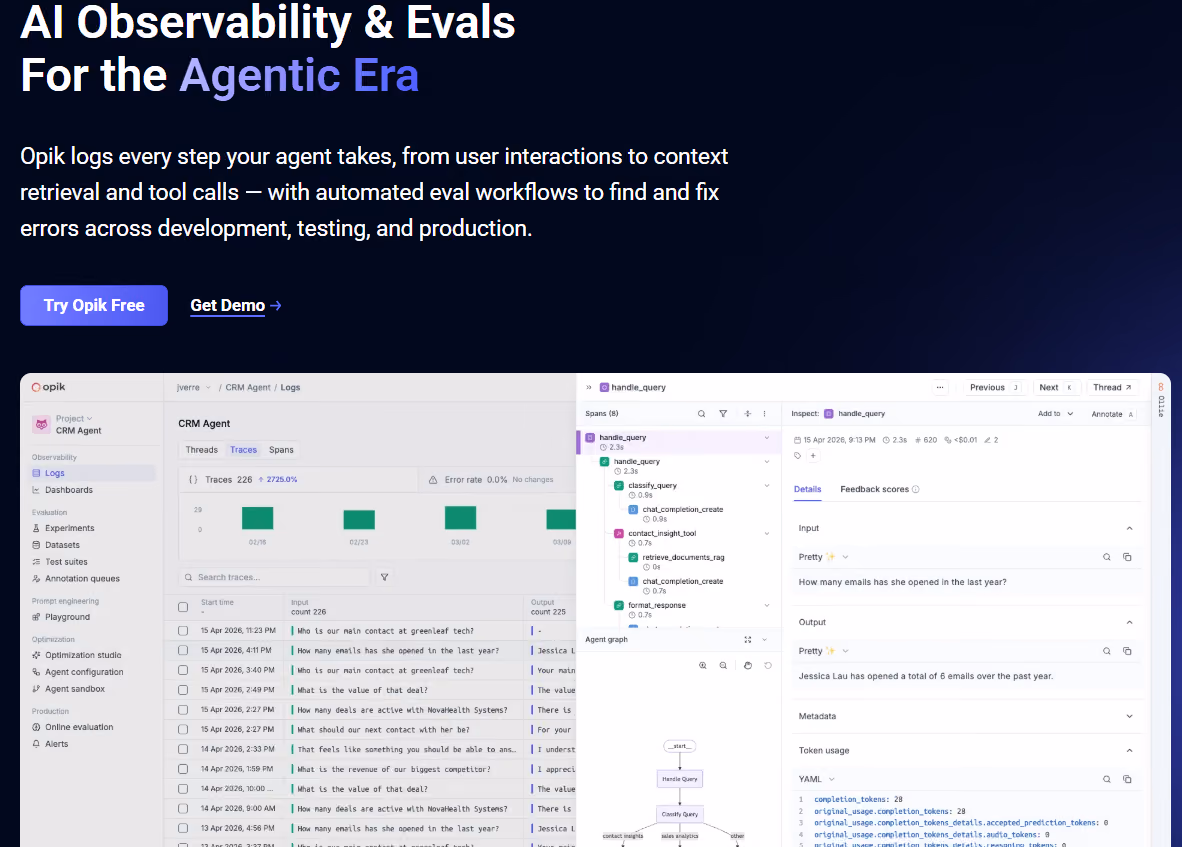1182x847 pixels.
Task: Open Agent configuration in the sidebar
Action: (84, 672)
